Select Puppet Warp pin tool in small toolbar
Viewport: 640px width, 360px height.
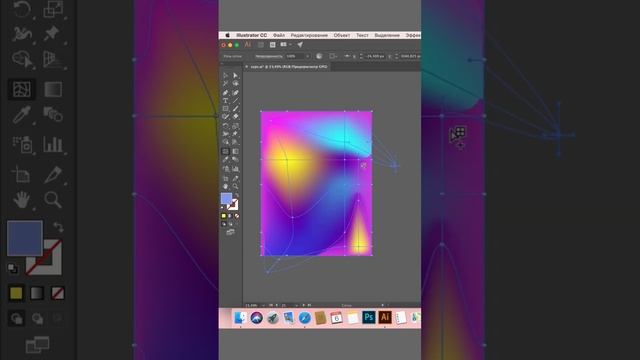coord(236,133)
